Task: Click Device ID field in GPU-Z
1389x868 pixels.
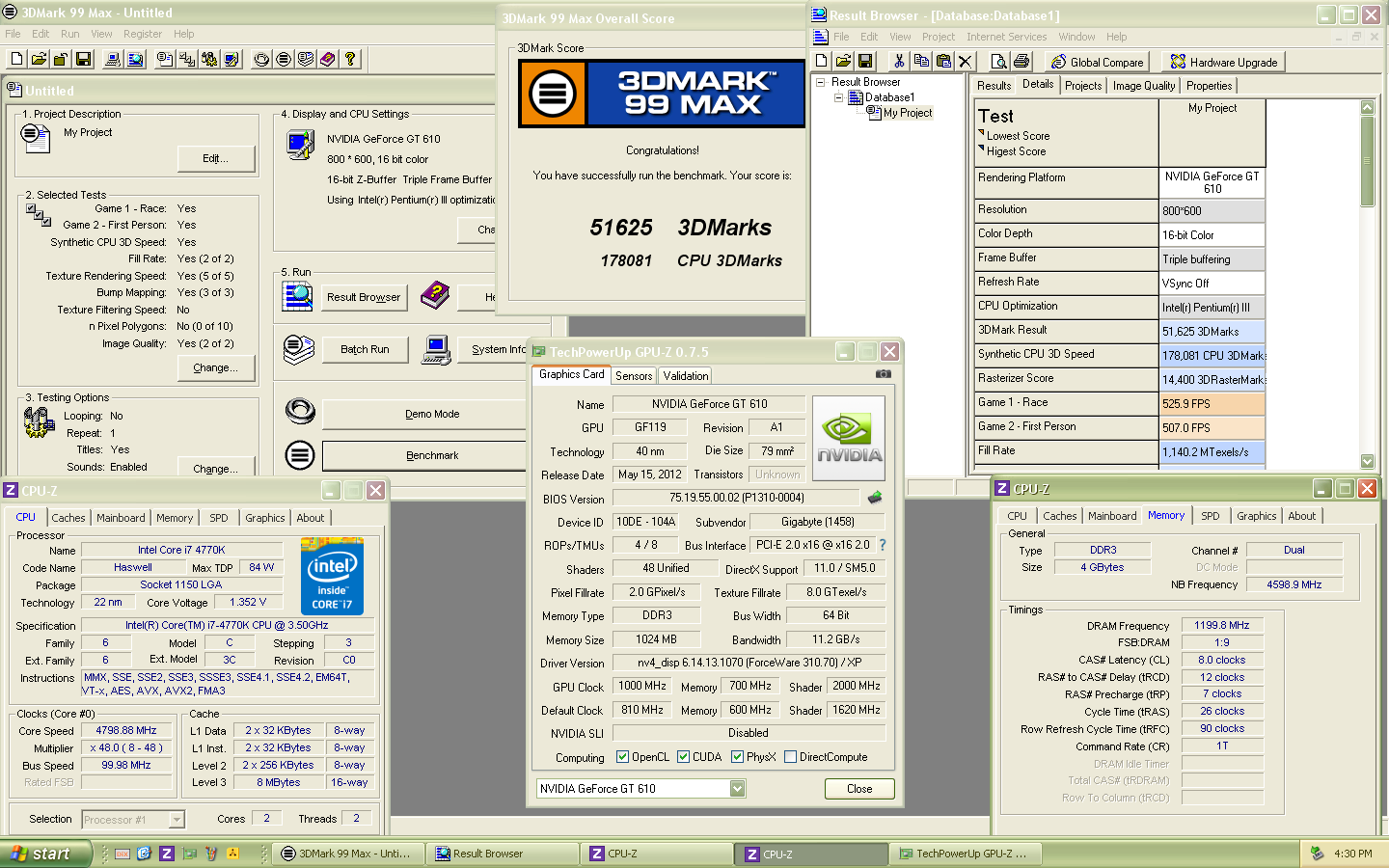Action: 646,522
